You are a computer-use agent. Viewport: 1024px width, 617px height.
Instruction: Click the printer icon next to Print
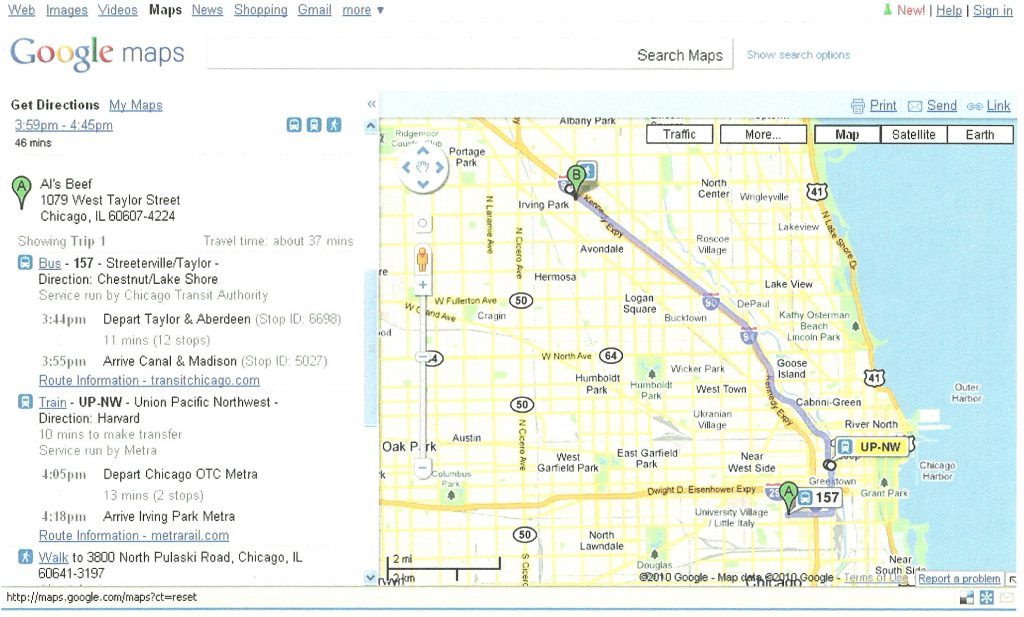(857, 106)
